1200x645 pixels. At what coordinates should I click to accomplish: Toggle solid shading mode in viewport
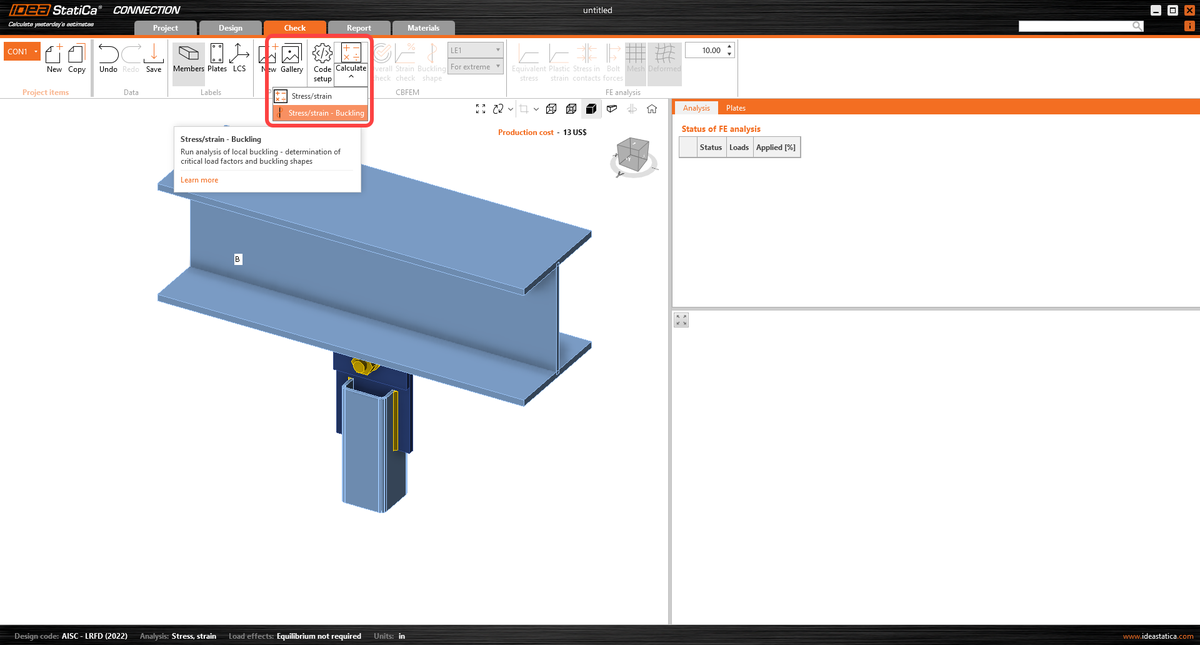[x=591, y=108]
